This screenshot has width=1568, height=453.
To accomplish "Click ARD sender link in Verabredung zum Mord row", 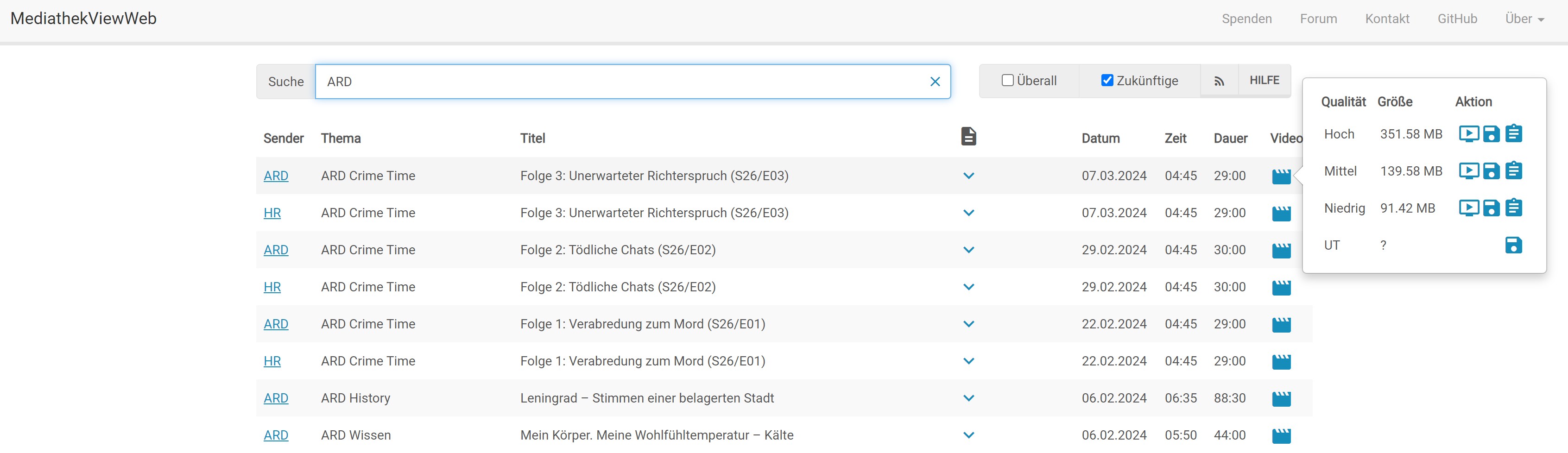I will pyautogui.click(x=276, y=325).
